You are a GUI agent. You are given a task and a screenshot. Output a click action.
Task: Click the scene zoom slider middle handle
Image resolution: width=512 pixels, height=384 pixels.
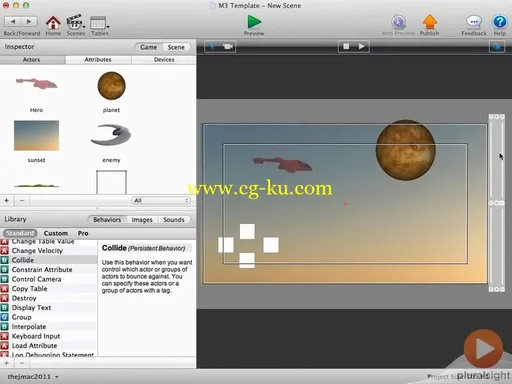click(496, 203)
